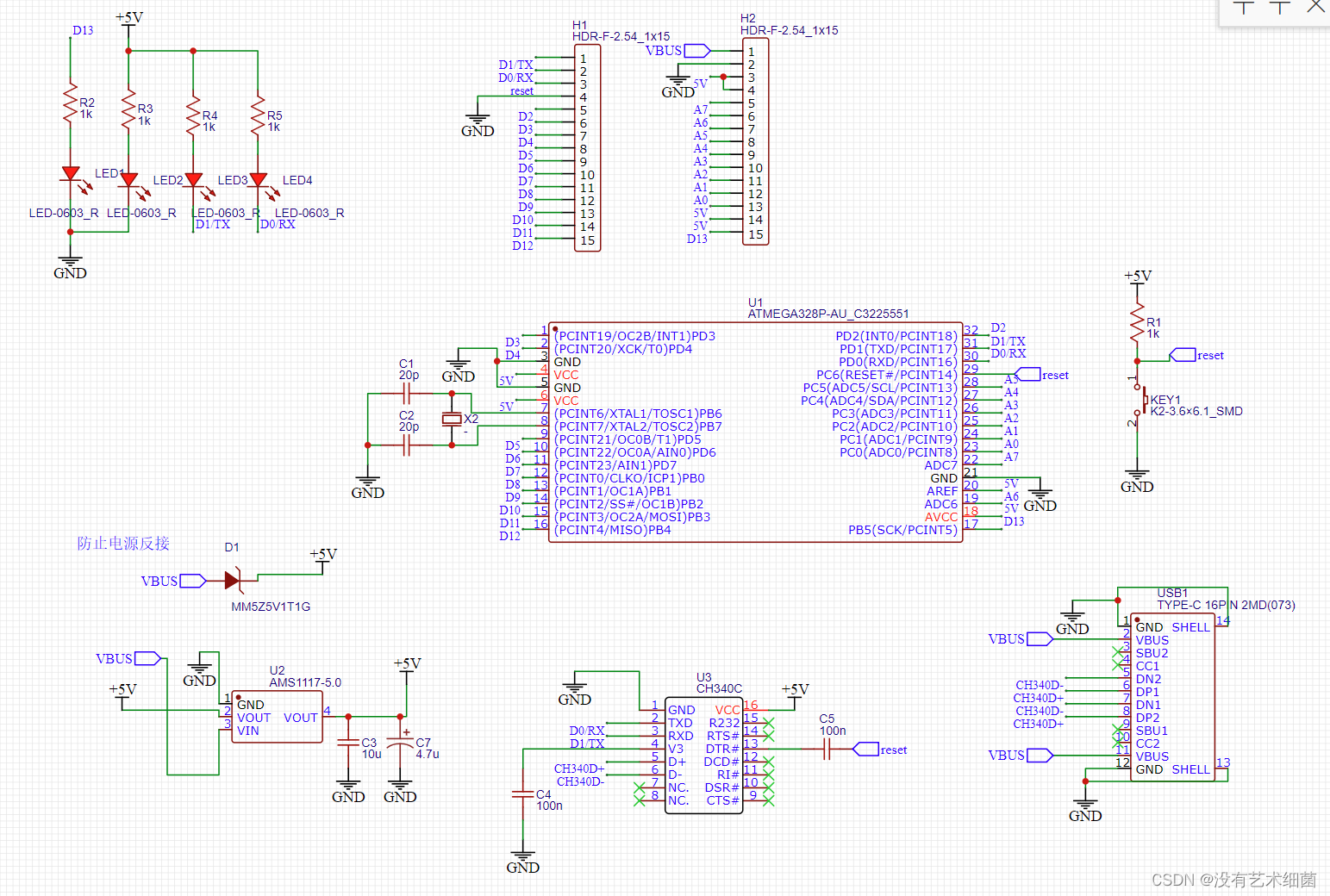Click the SHELL pin 14 on USB1

tap(1191, 627)
